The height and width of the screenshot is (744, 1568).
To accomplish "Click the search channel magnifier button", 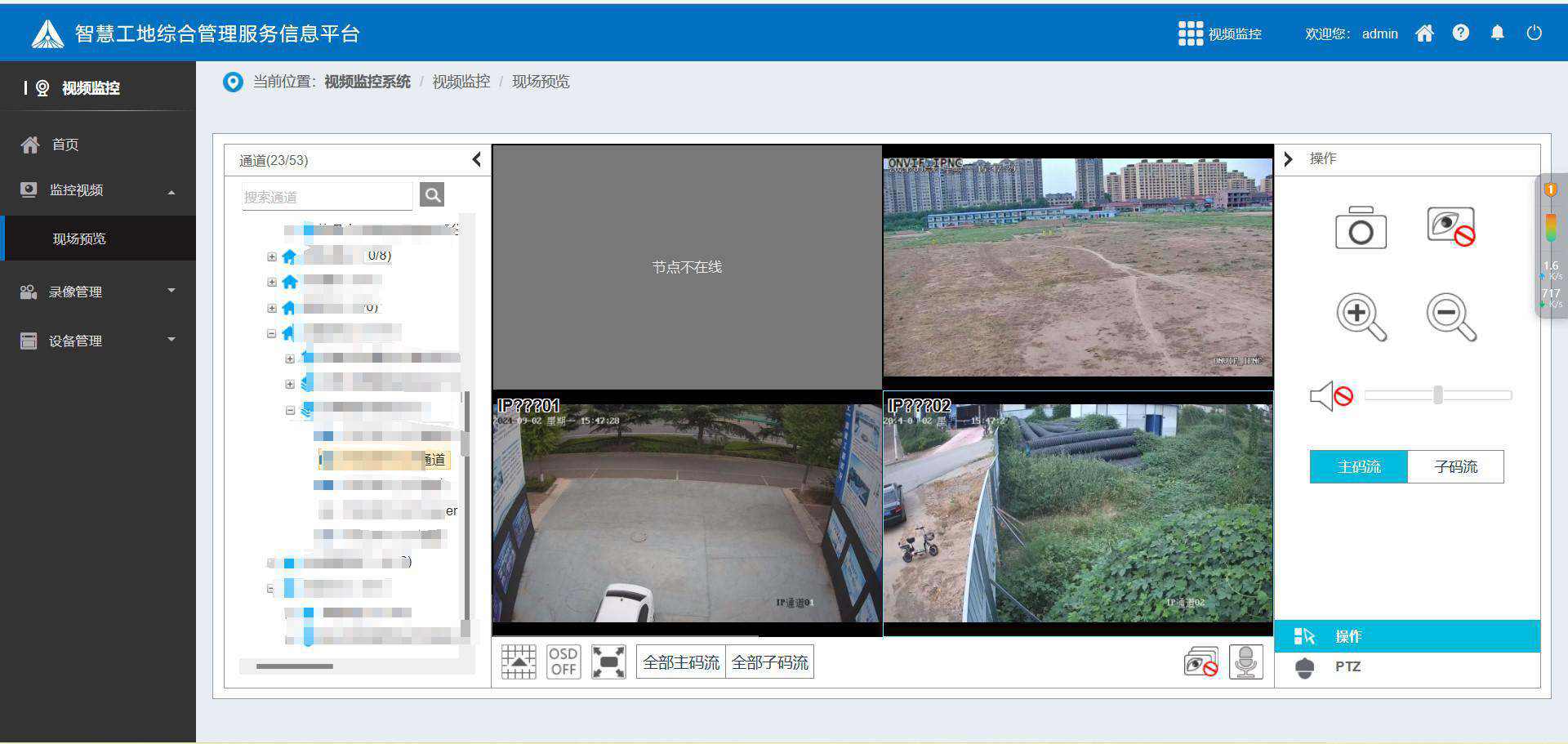I will (x=432, y=195).
